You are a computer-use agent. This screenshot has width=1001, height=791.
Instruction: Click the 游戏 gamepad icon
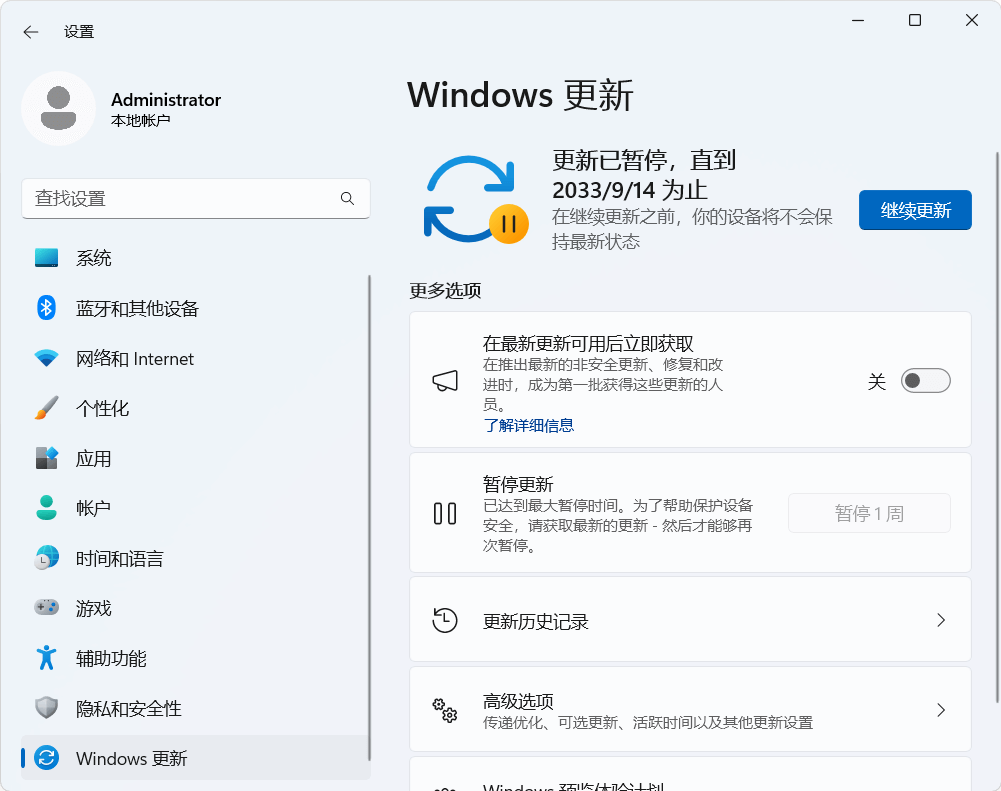click(47, 607)
